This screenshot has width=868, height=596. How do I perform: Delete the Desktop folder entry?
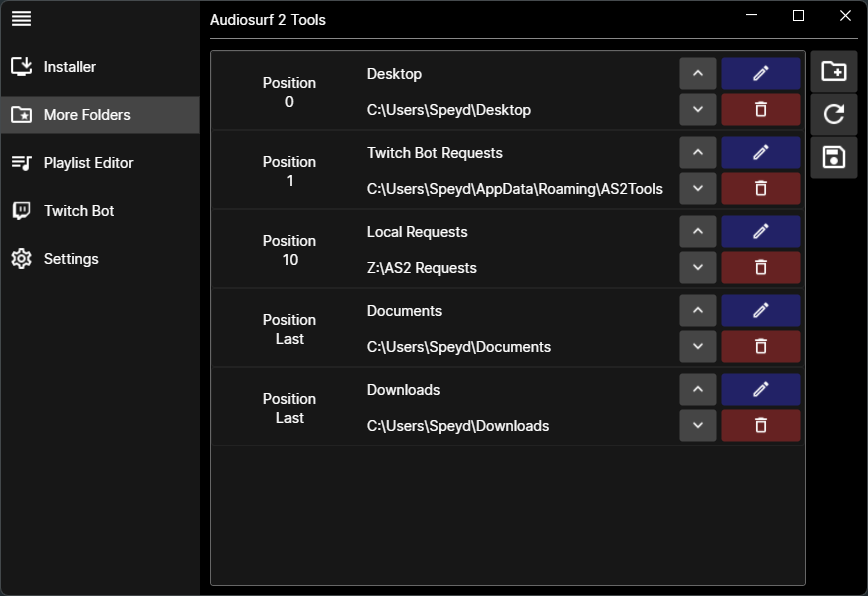click(x=761, y=110)
